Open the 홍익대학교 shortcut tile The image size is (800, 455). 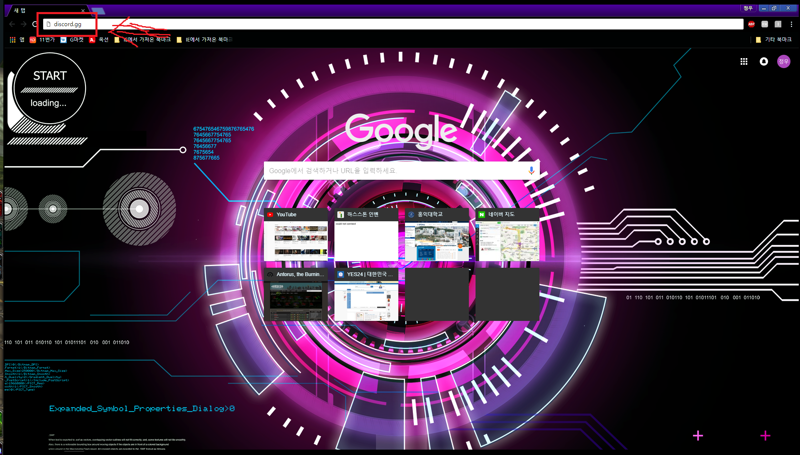[x=437, y=235]
